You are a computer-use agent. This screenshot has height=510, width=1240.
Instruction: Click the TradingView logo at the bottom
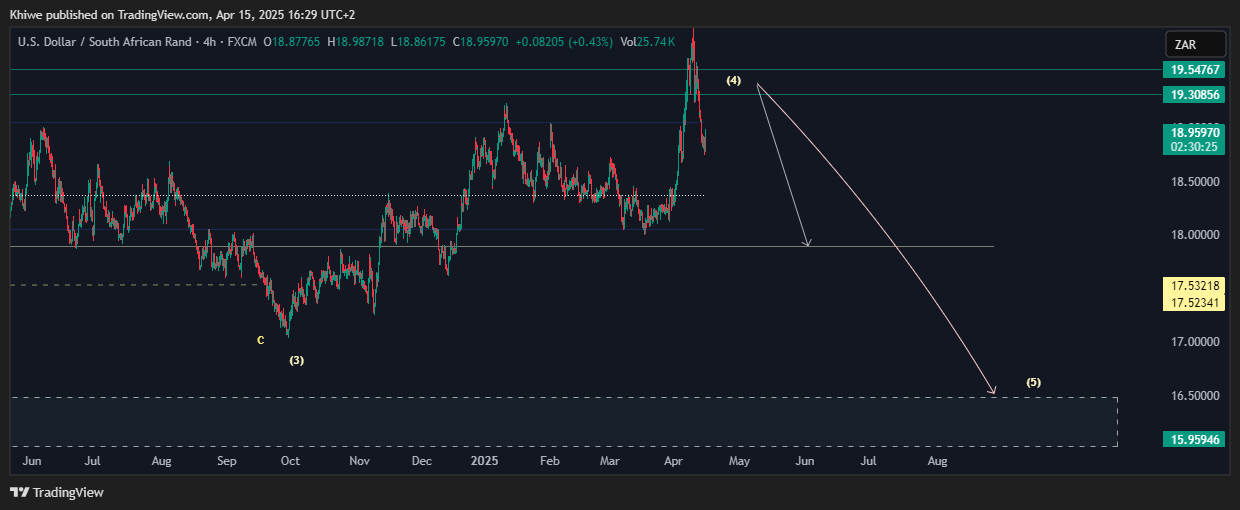click(57, 492)
